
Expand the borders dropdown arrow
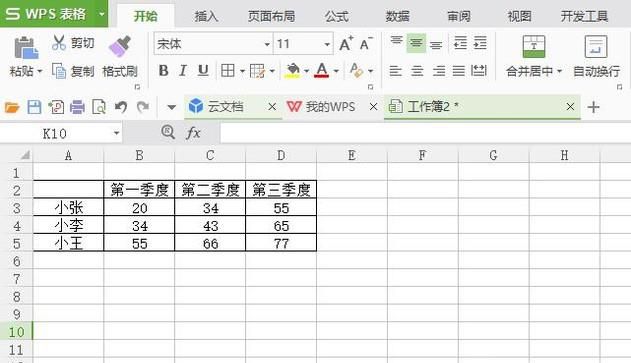[x=242, y=72]
